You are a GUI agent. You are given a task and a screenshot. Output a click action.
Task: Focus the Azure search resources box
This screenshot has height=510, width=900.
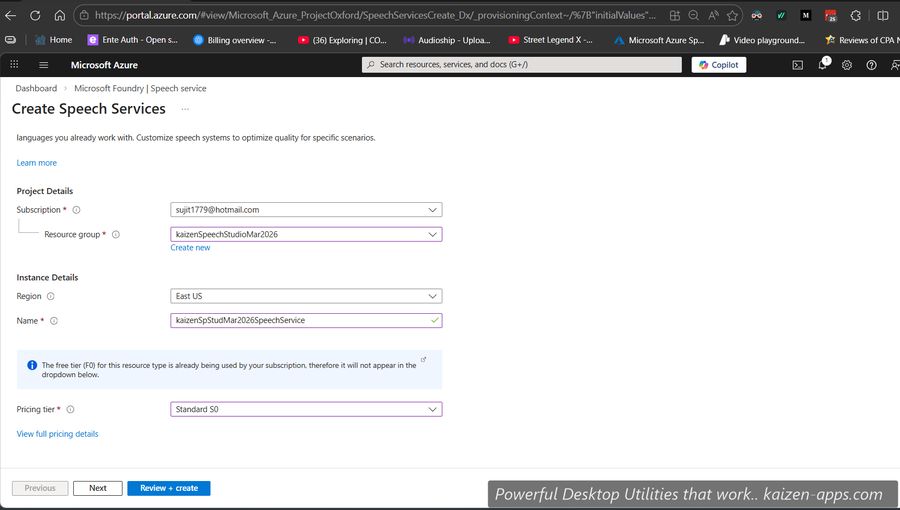522,65
